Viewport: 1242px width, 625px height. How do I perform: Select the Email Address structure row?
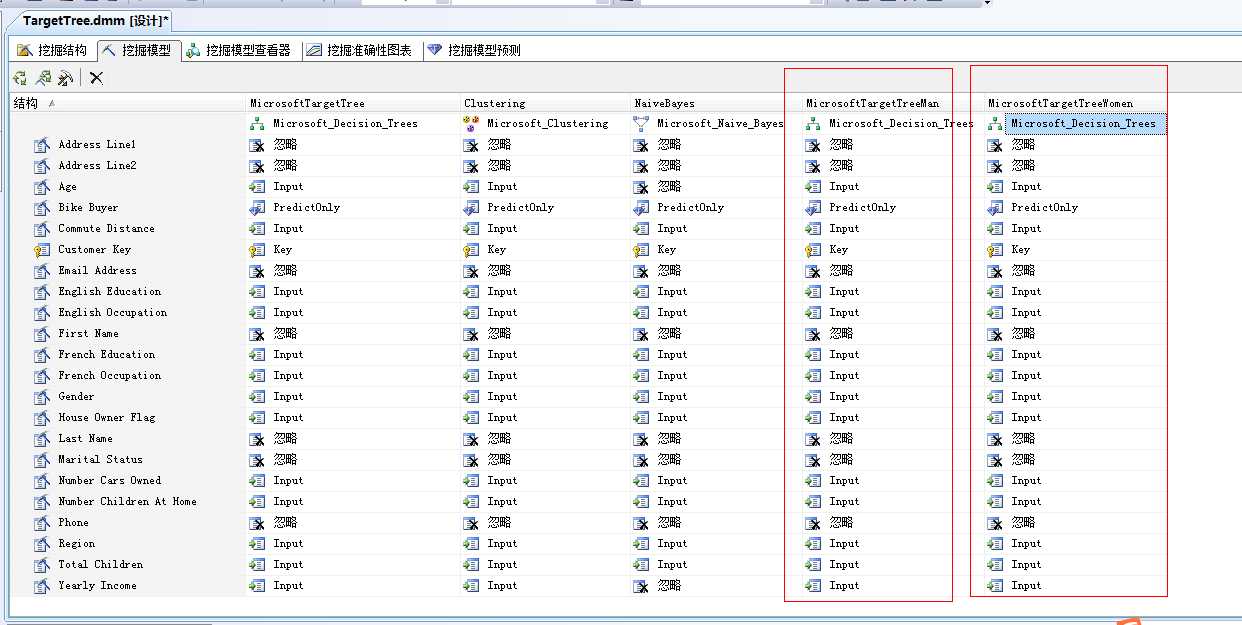point(128,271)
